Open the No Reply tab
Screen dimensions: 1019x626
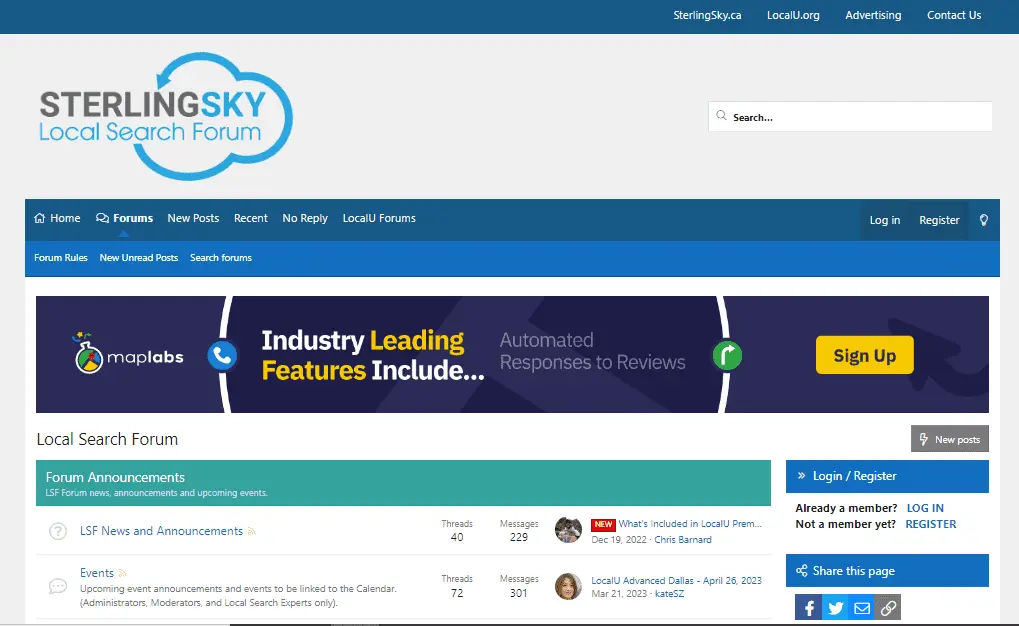305,218
